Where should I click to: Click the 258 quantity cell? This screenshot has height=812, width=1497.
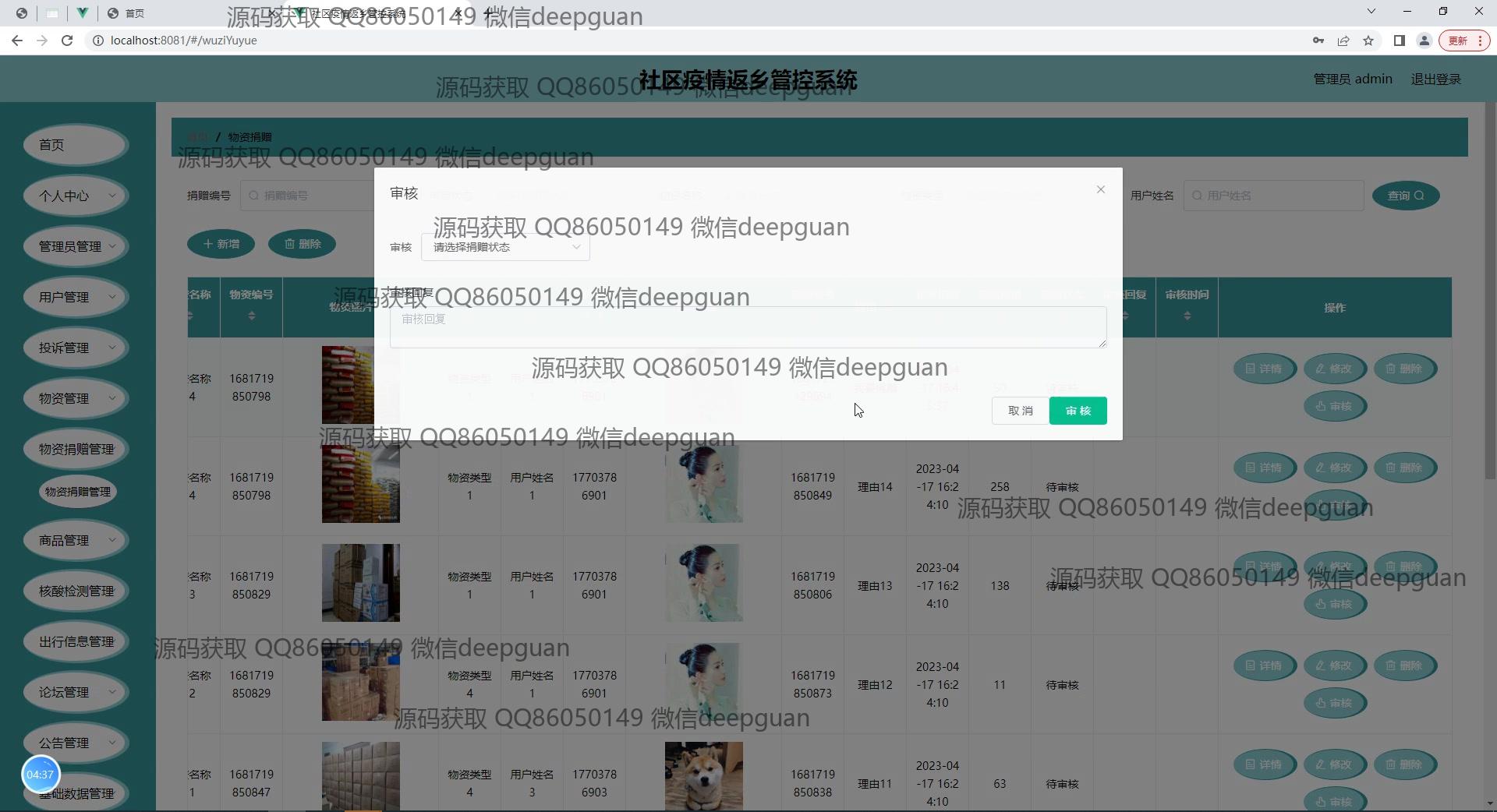coord(1000,487)
